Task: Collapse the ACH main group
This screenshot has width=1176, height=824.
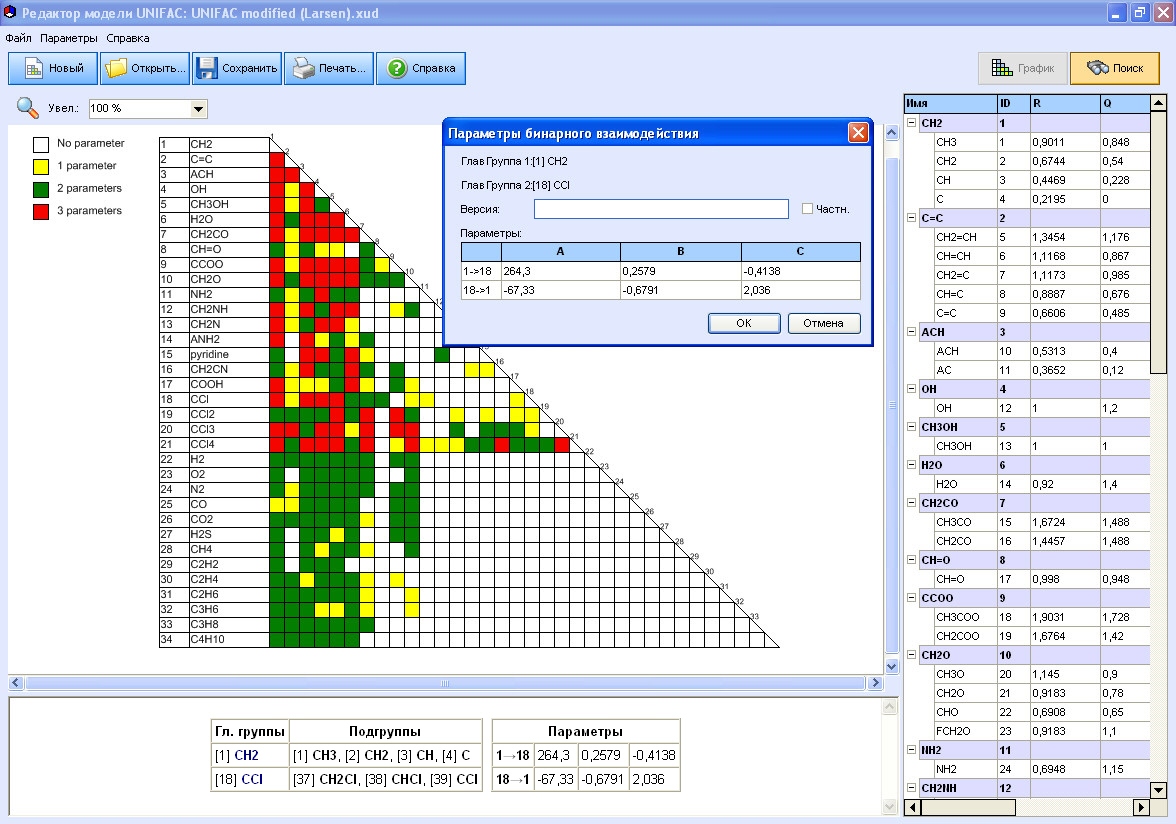Action: 912,331
